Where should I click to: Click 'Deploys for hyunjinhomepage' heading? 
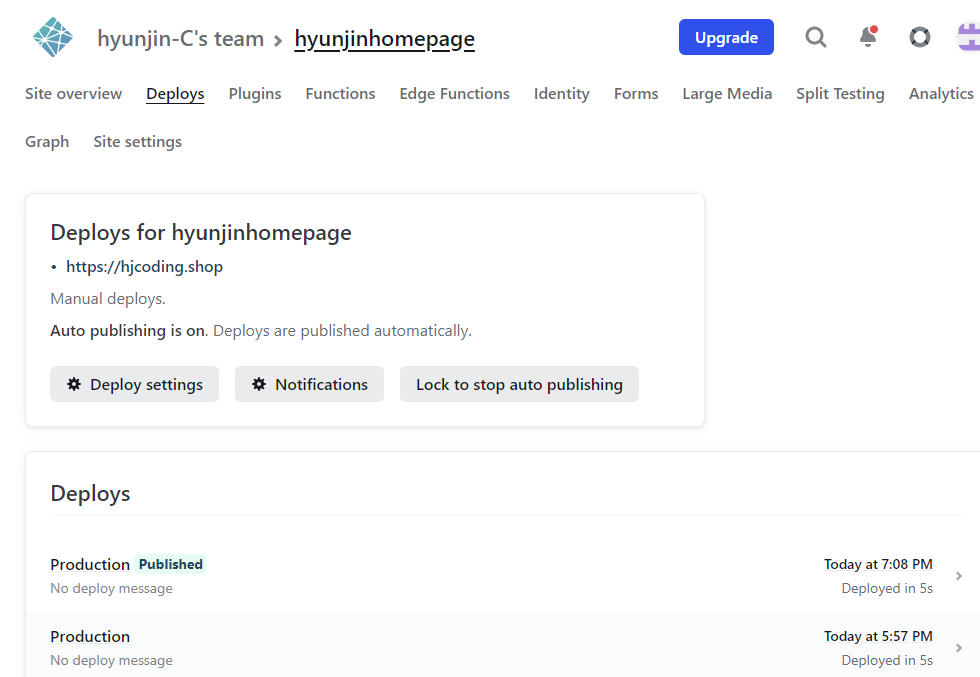(201, 233)
